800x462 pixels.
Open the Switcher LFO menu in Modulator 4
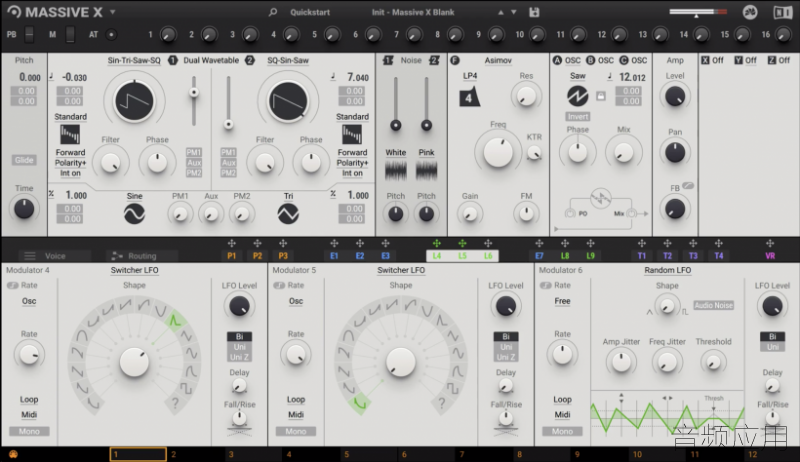(x=135, y=270)
